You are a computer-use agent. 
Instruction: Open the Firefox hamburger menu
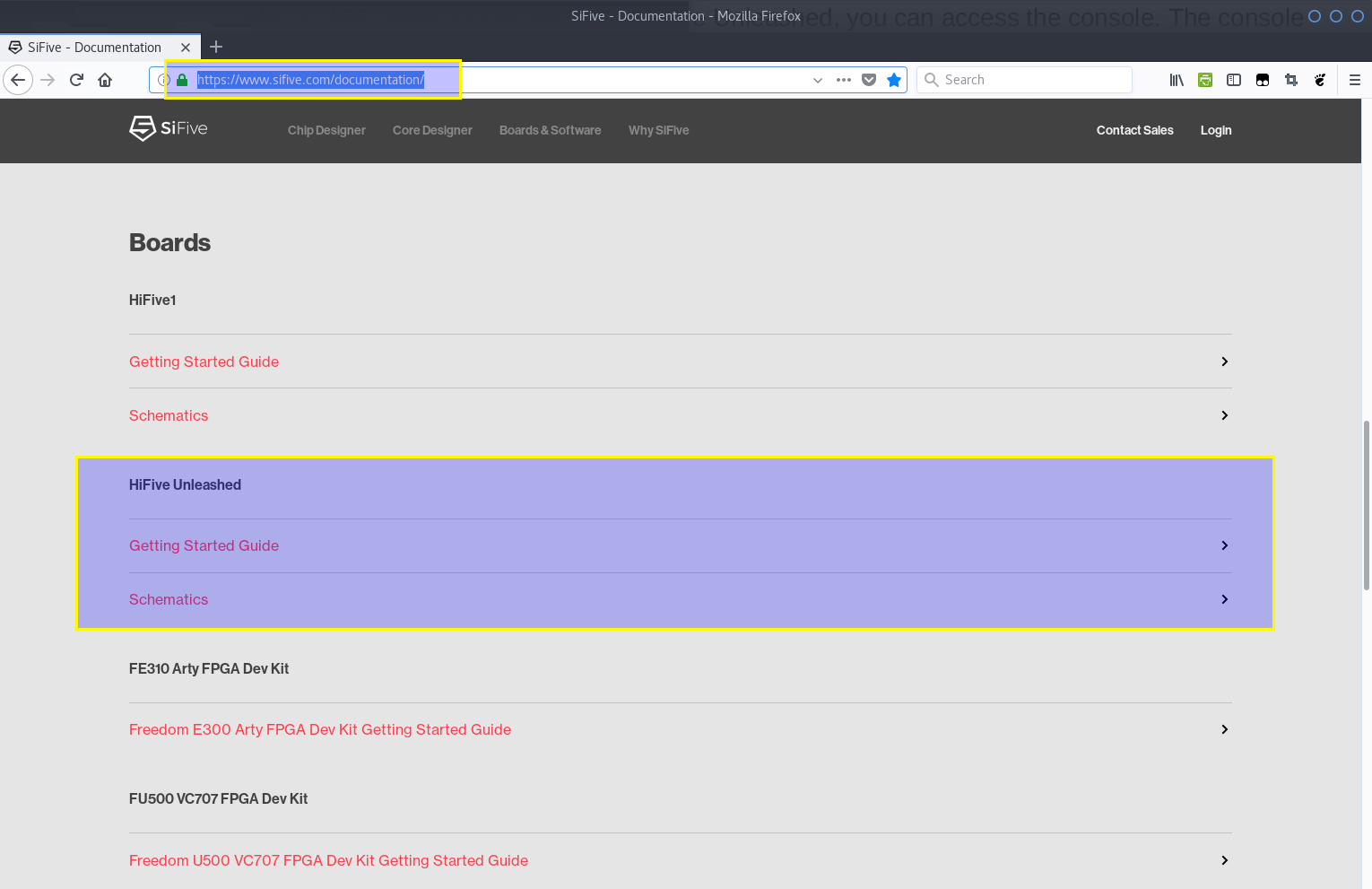[x=1355, y=80]
